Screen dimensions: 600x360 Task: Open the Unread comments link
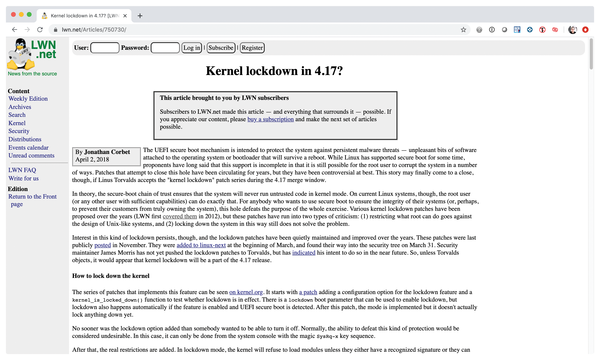(x=31, y=155)
